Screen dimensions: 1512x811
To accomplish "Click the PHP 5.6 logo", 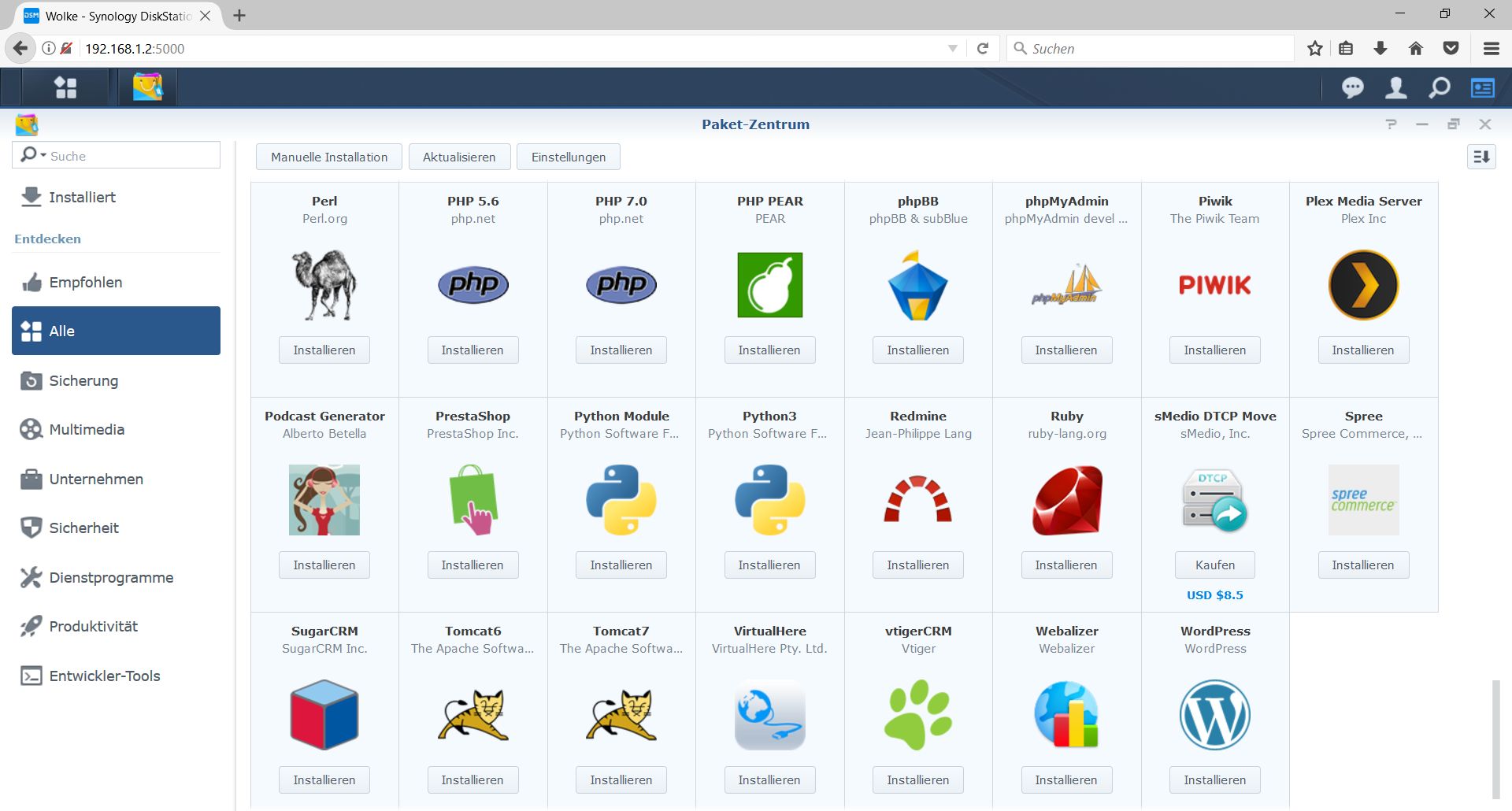I will coord(473,284).
